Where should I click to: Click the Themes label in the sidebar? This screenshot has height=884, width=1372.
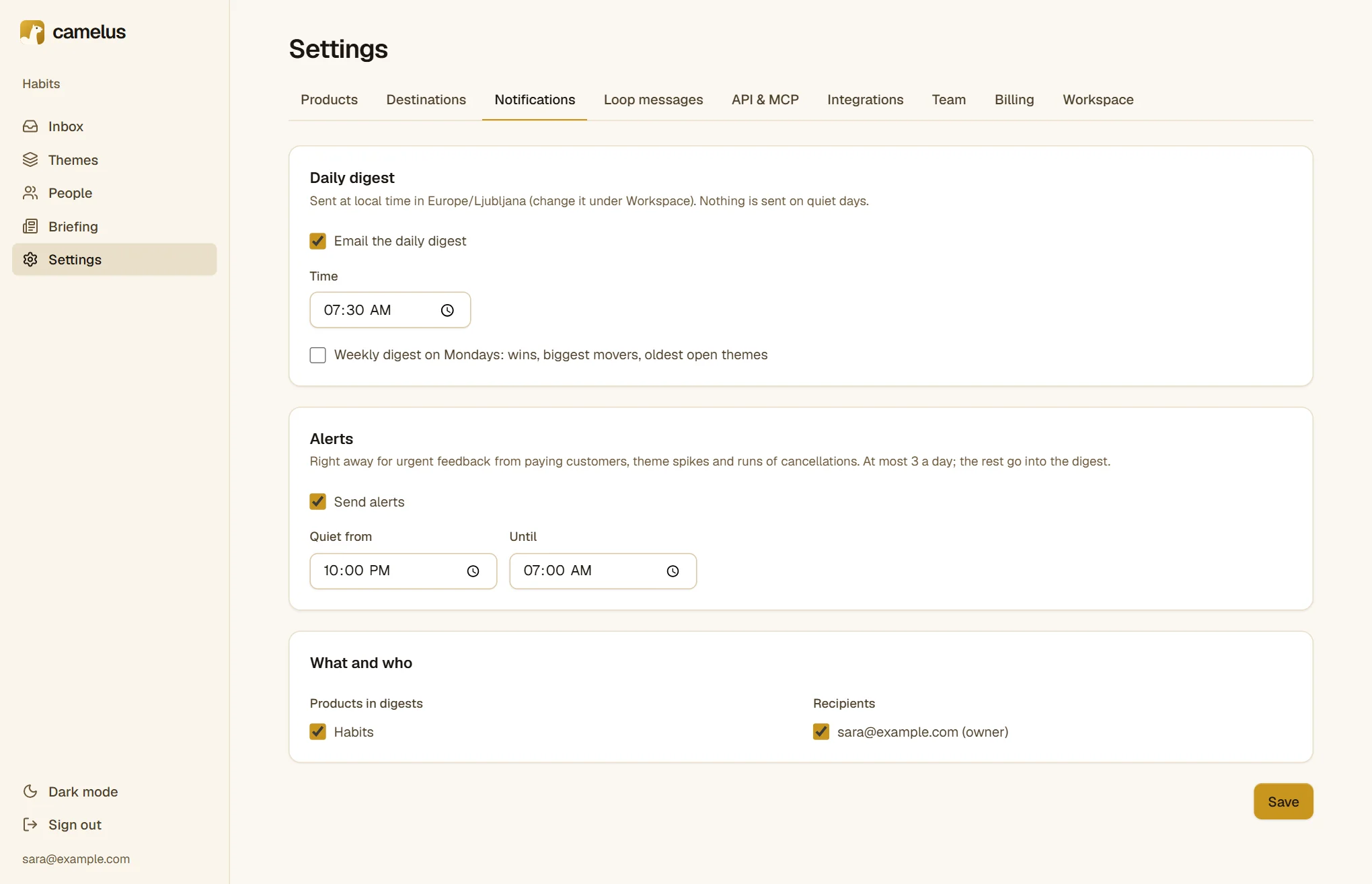pos(73,160)
